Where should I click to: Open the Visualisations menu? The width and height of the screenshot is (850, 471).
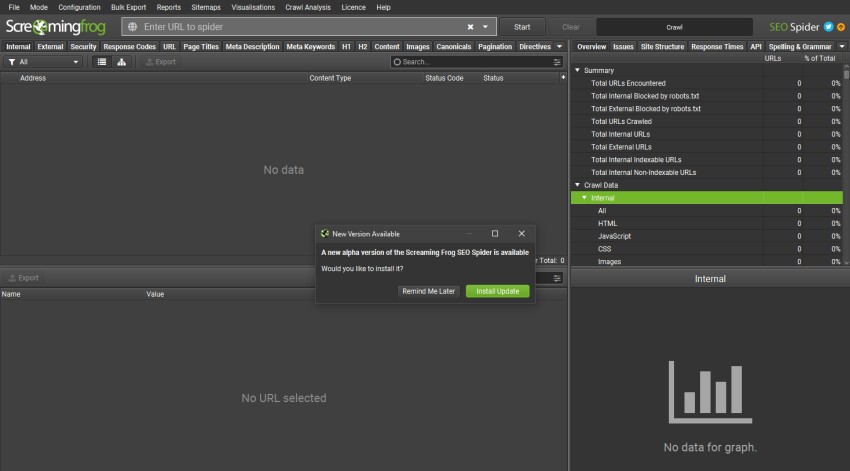point(253,7)
